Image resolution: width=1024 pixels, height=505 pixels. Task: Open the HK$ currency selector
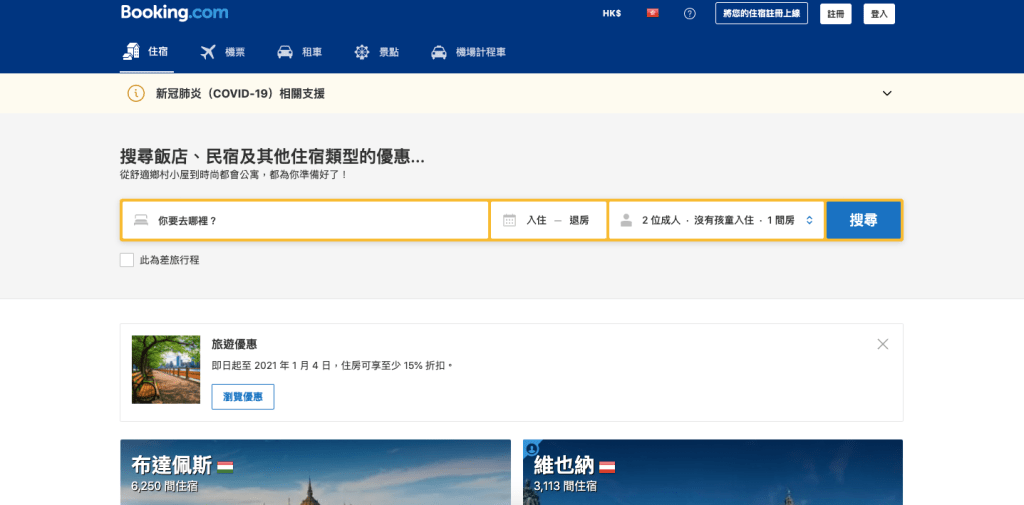[611, 14]
